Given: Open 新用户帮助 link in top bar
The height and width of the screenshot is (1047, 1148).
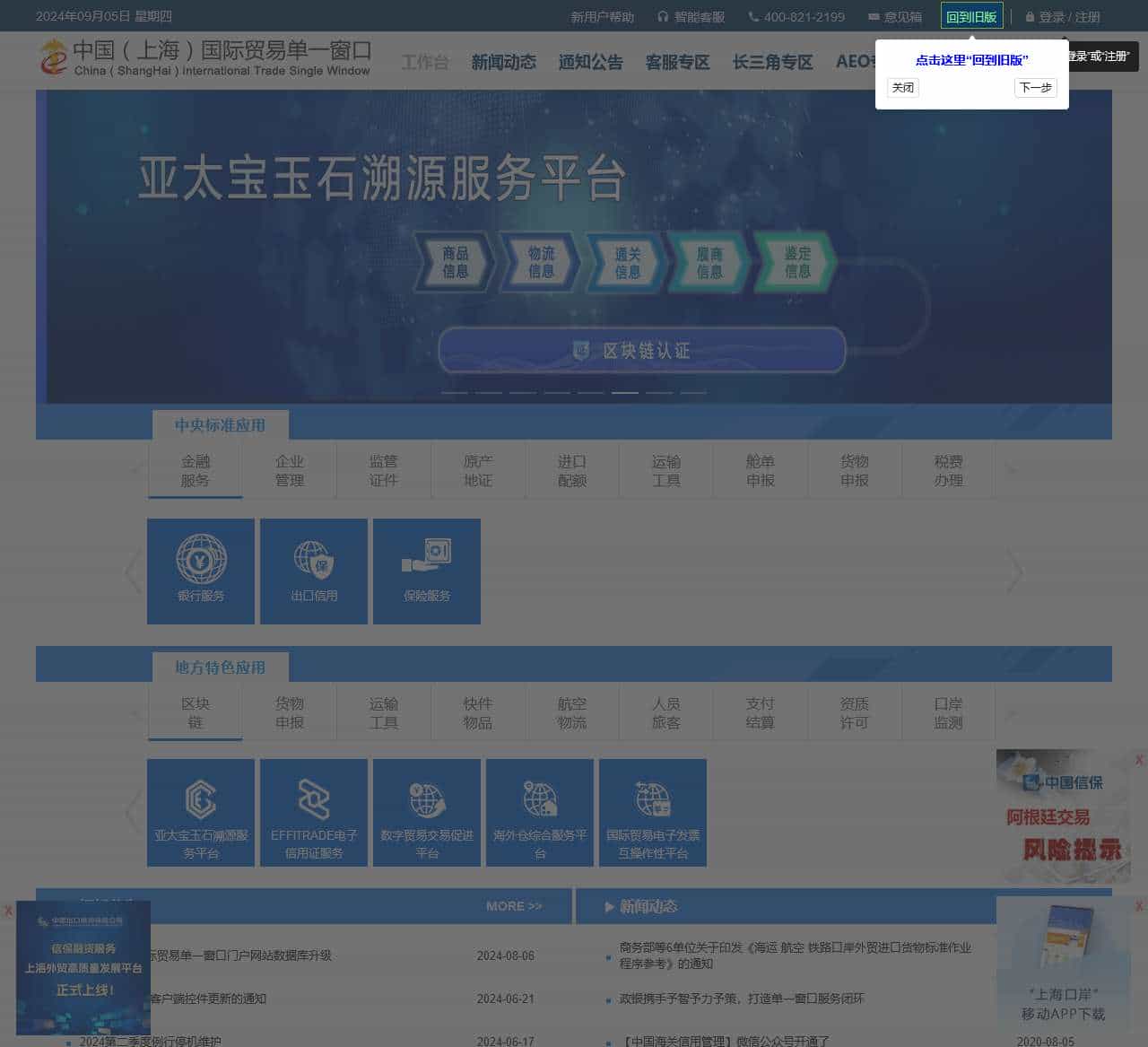Looking at the screenshot, I should [x=603, y=17].
